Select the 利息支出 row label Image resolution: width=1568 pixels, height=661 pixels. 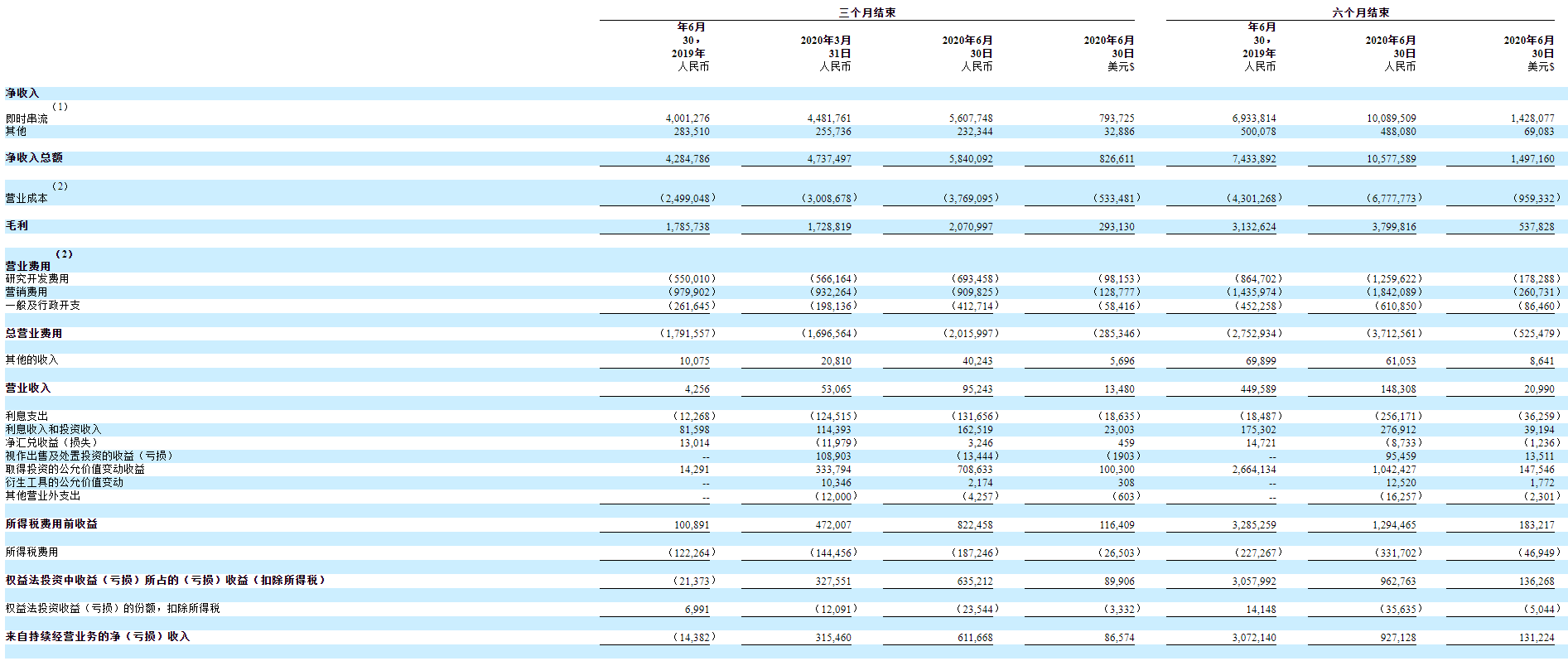click(27, 416)
